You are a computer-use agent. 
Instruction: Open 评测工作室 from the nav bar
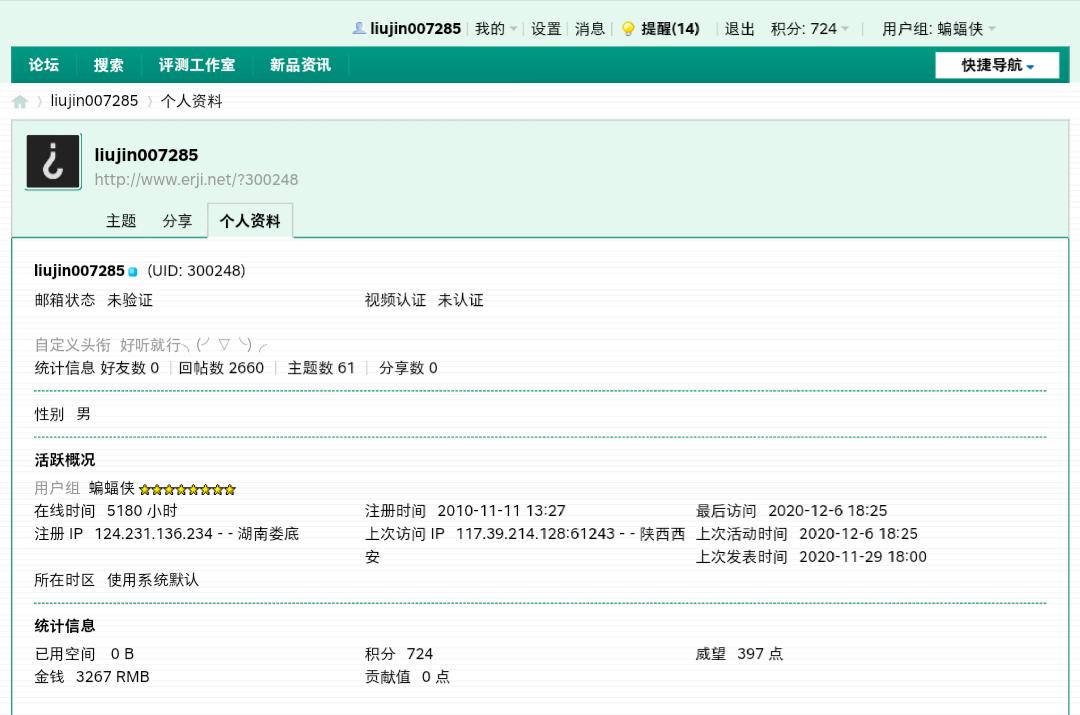pyautogui.click(x=197, y=65)
